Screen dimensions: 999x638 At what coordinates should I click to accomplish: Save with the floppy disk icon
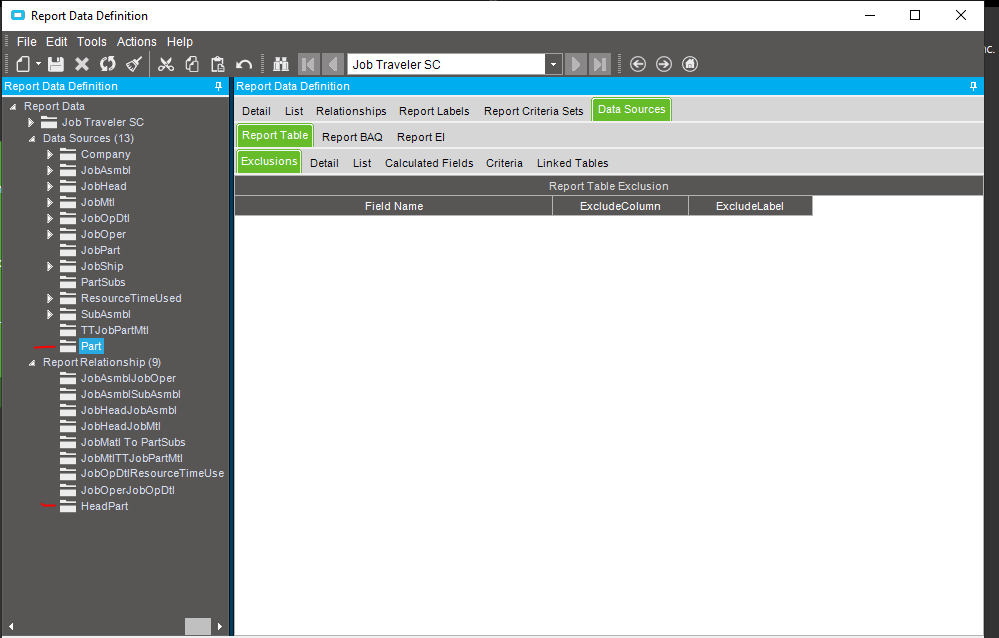pos(56,64)
